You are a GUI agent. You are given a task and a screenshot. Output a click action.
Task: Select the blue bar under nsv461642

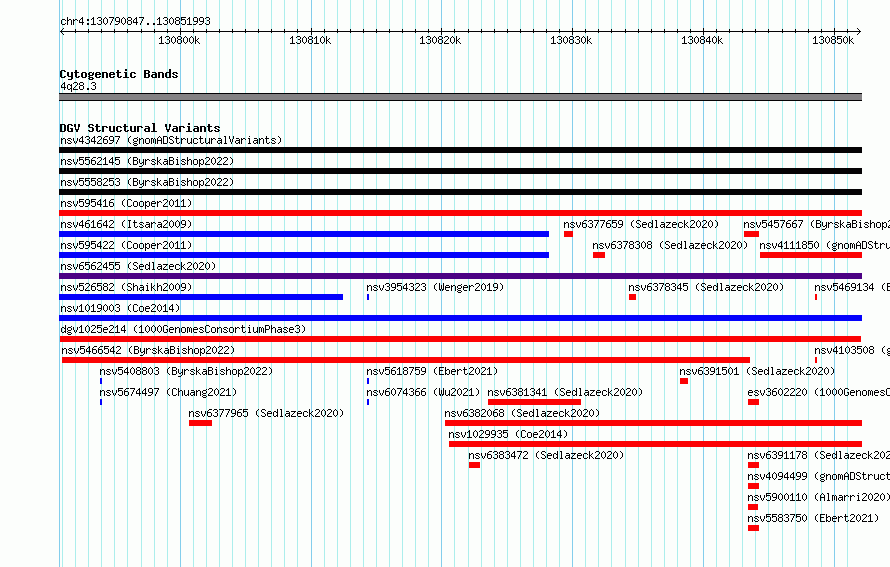pos(304,234)
